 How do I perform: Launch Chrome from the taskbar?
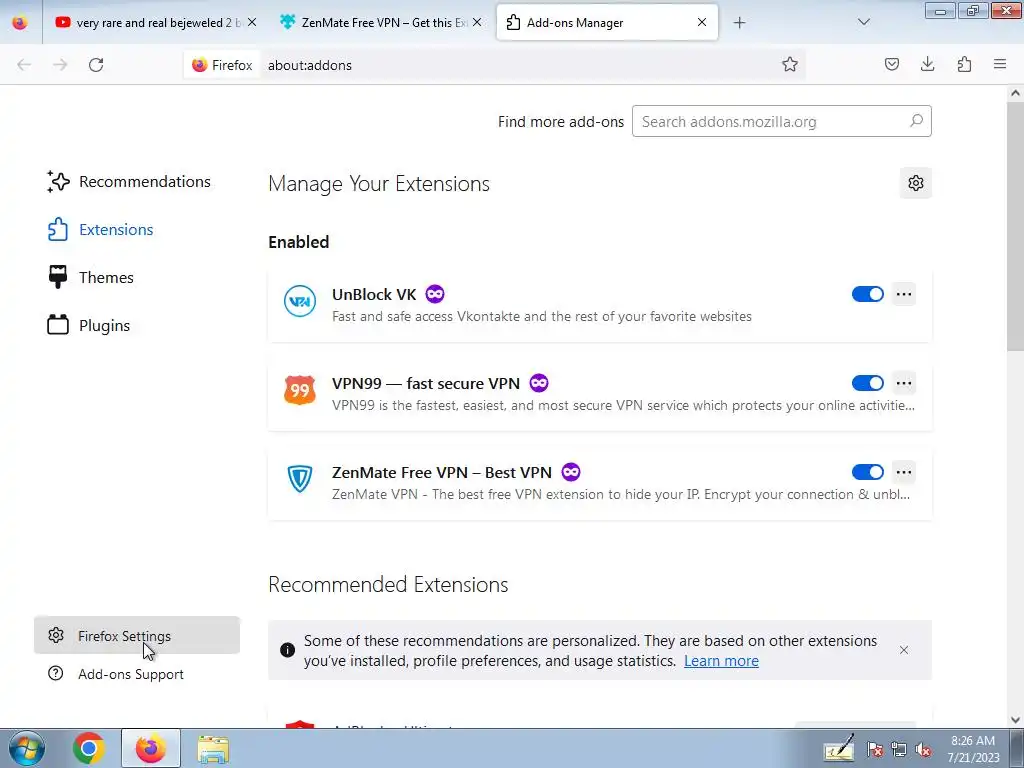point(89,748)
